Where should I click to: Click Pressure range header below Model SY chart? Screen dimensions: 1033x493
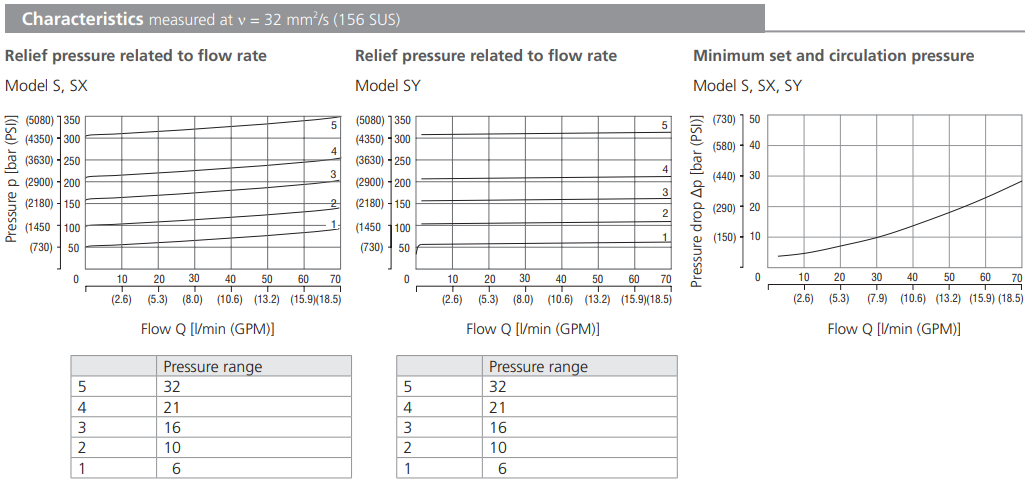538,367
